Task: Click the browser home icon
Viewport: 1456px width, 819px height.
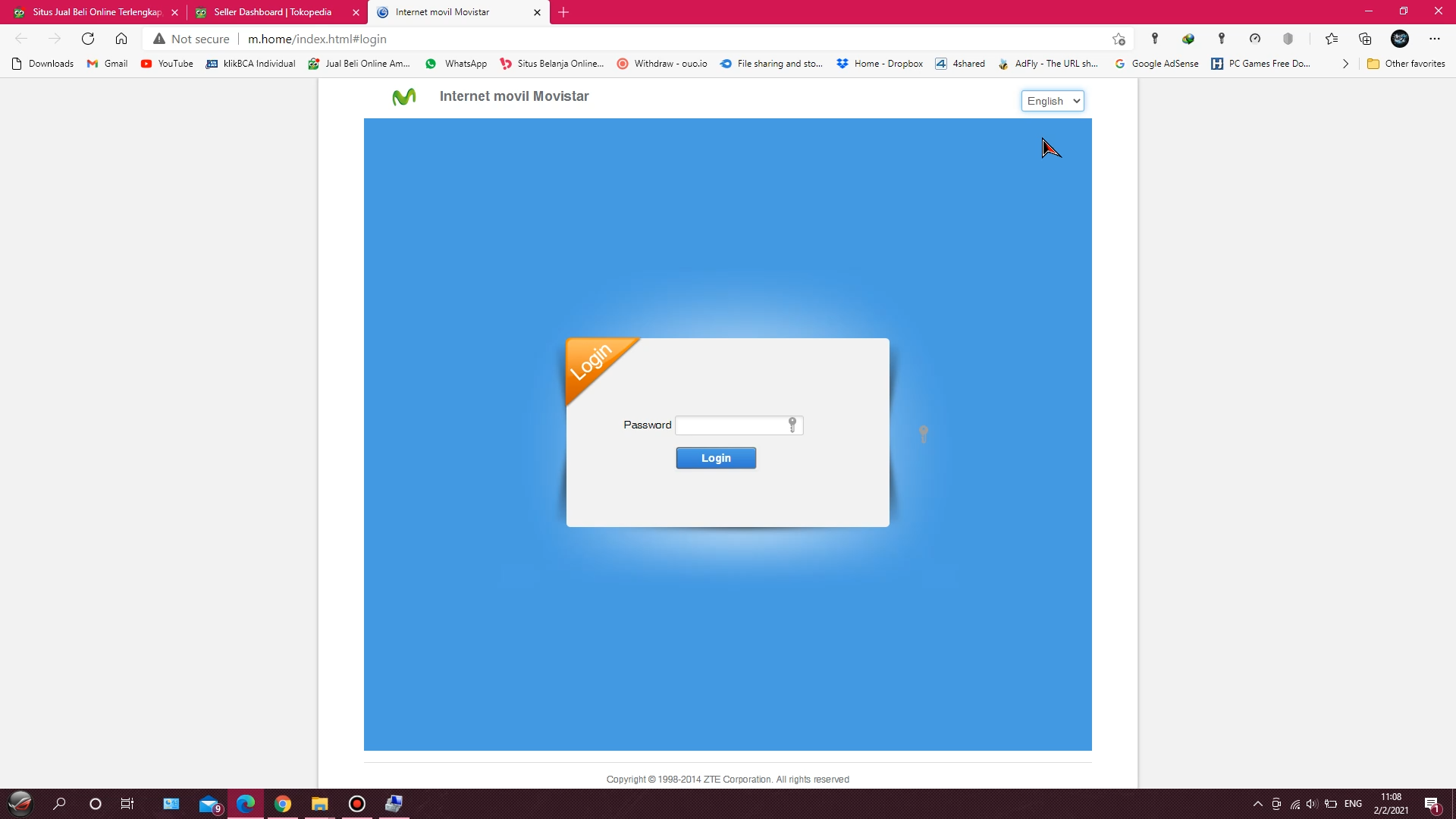Action: [121, 39]
